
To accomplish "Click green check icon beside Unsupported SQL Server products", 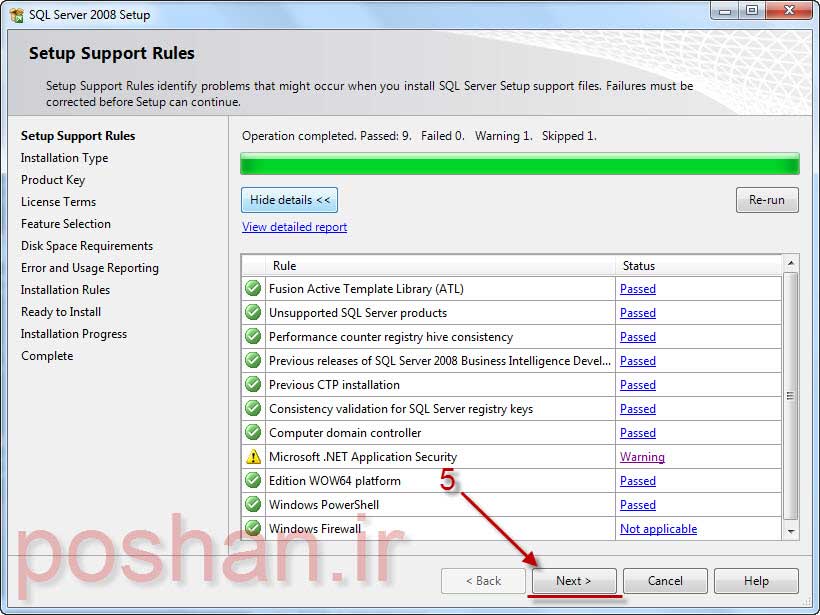I will (x=253, y=313).
